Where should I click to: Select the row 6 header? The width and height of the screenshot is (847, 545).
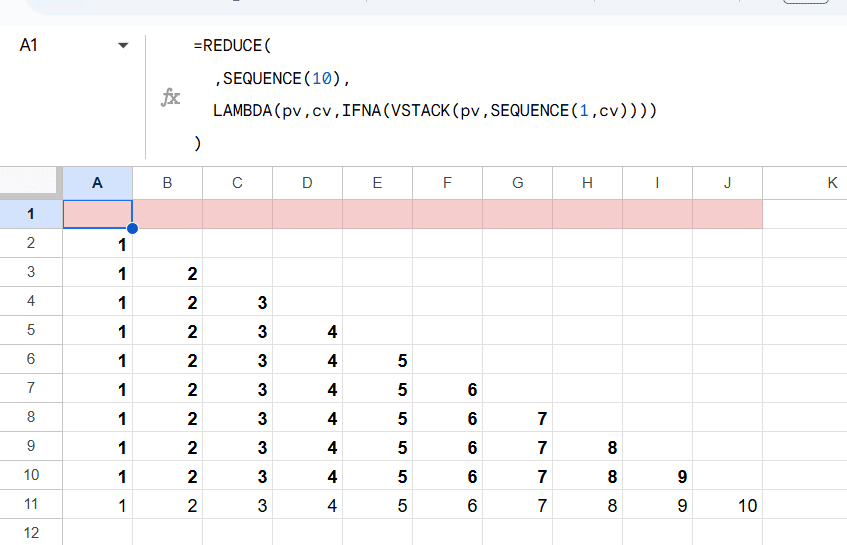(31, 360)
